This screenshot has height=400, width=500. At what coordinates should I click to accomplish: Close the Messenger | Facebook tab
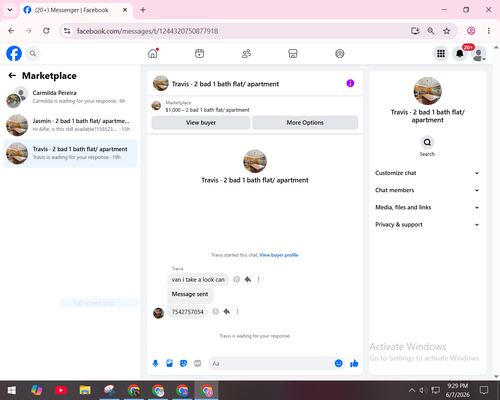tap(125, 10)
